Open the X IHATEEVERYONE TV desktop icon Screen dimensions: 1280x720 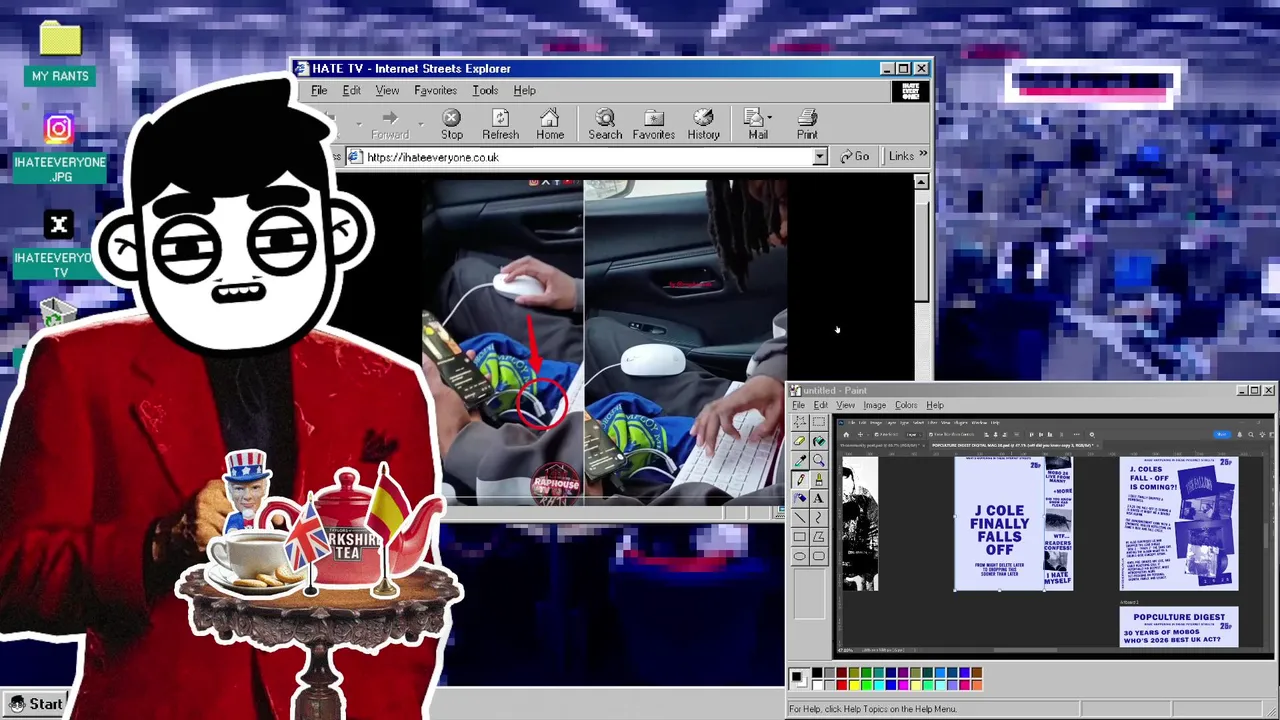pyautogui.click(x=58, y=245)
